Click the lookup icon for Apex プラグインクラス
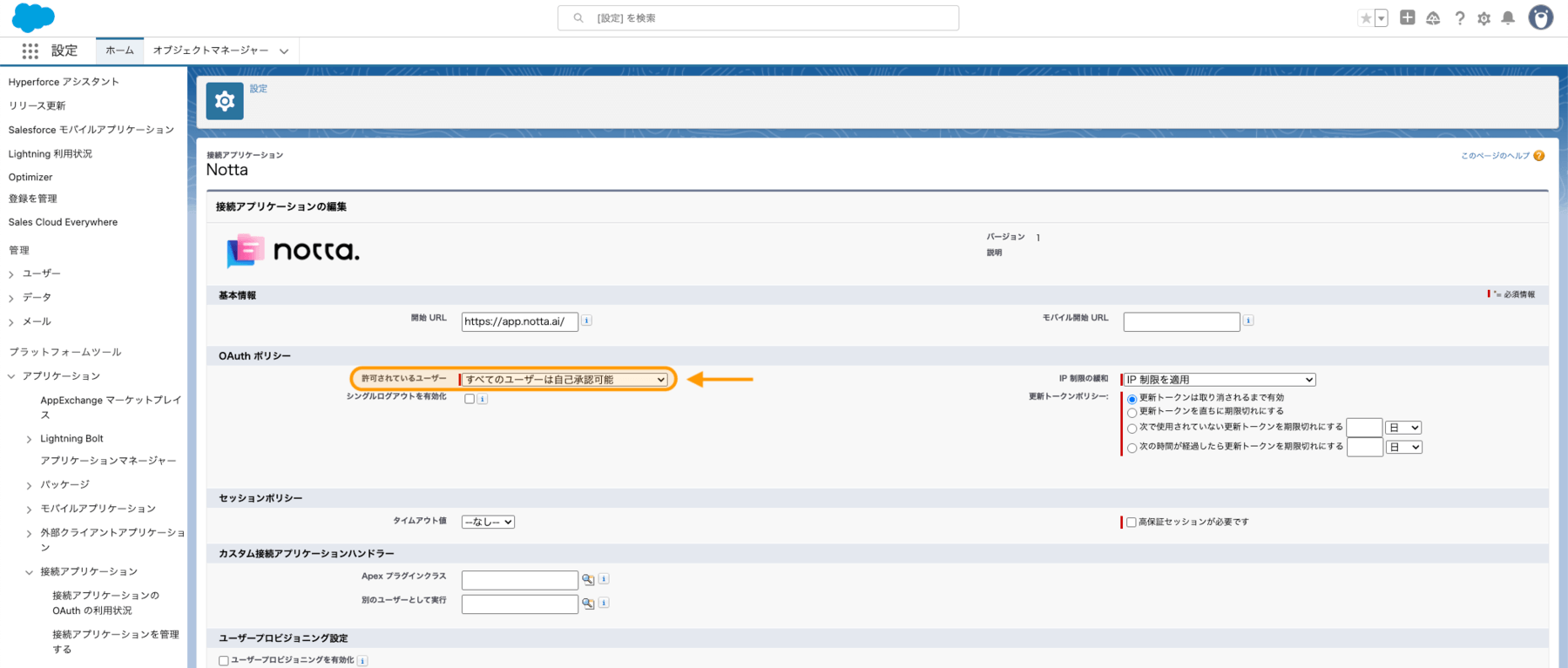 coord(588,579)
